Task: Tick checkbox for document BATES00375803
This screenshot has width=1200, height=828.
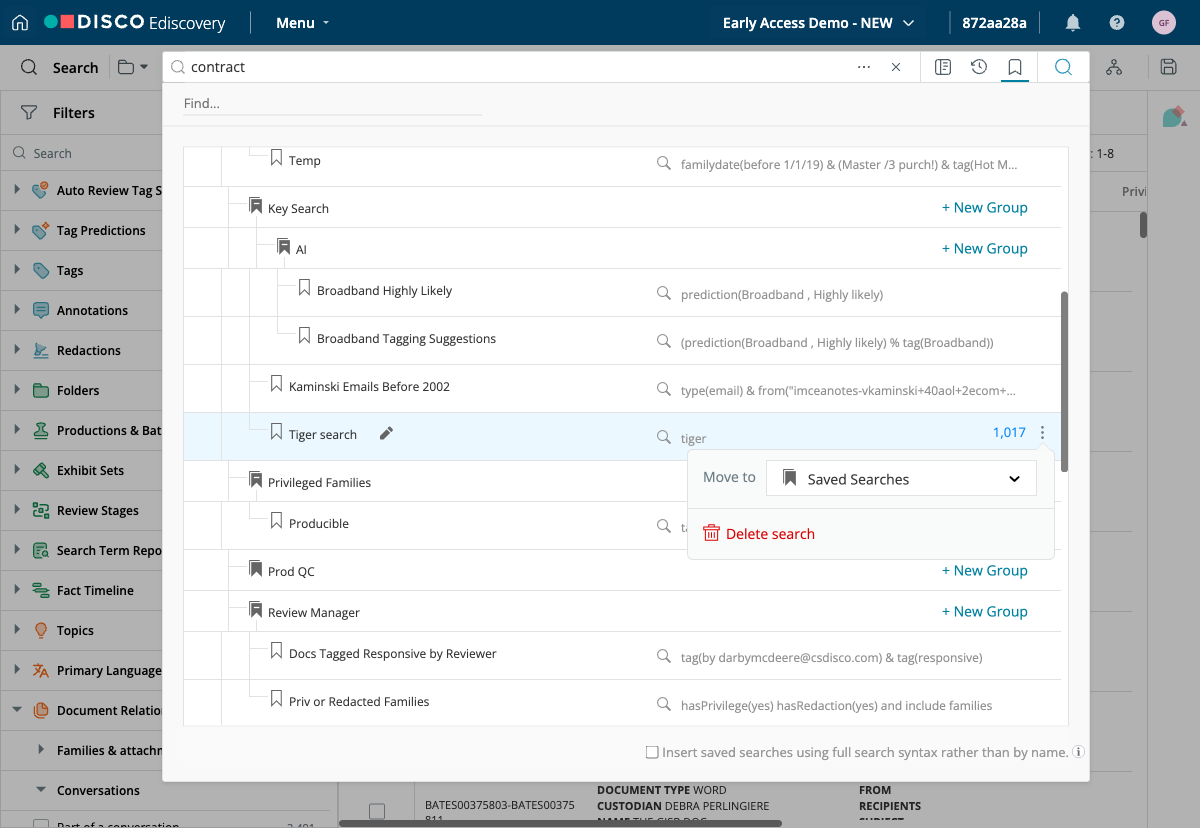Action: pos(376,811)
